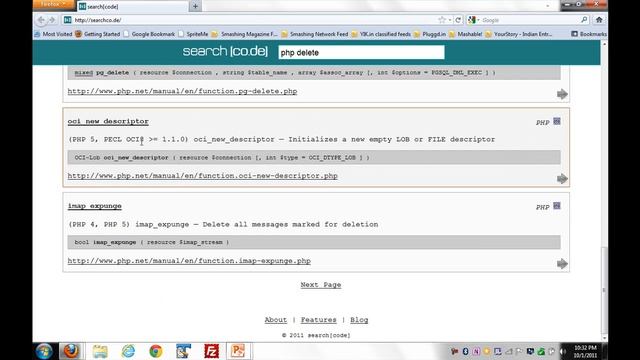Open the browser home page icon
Screen dimensions: 640x360
coord(599,20)
